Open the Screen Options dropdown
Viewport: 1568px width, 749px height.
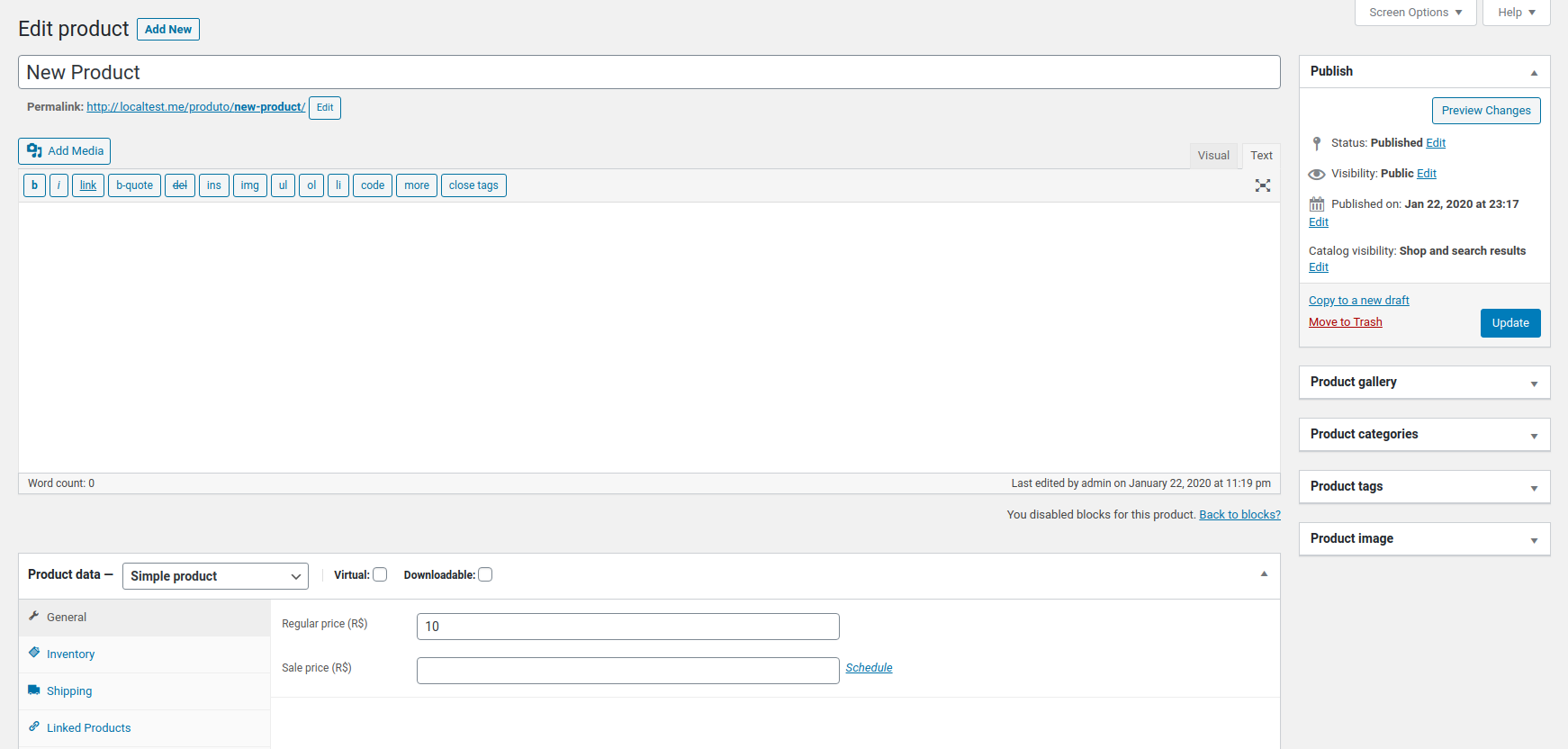(1416, 13)
